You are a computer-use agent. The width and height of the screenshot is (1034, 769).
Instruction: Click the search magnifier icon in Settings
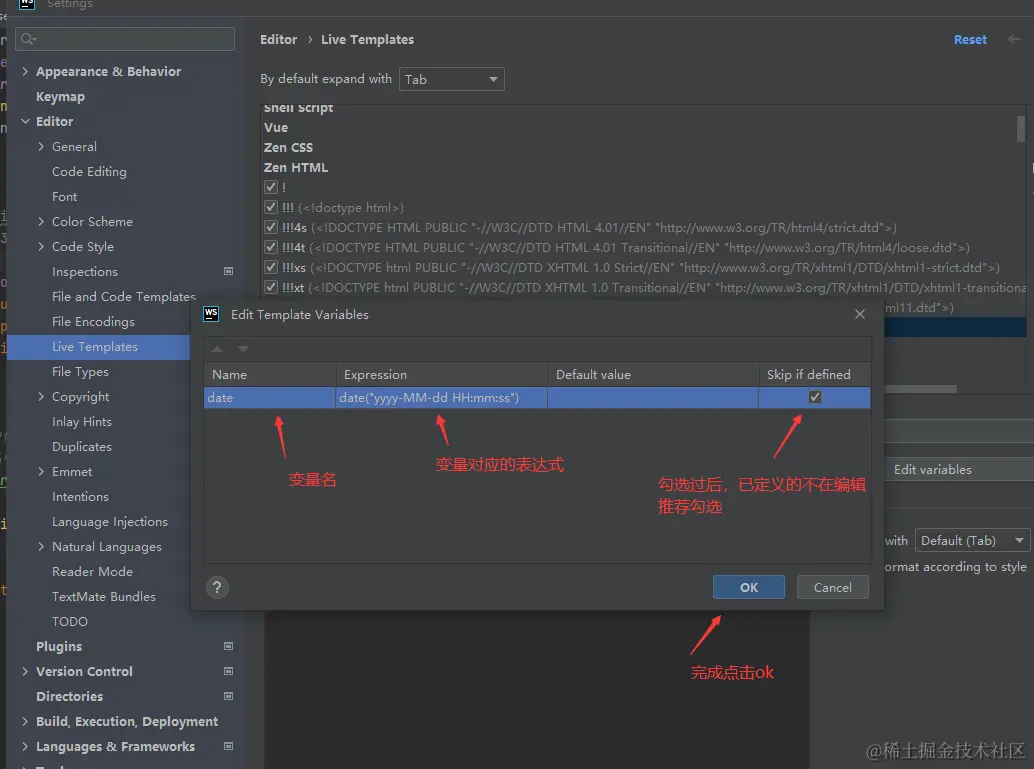[28, 40]
